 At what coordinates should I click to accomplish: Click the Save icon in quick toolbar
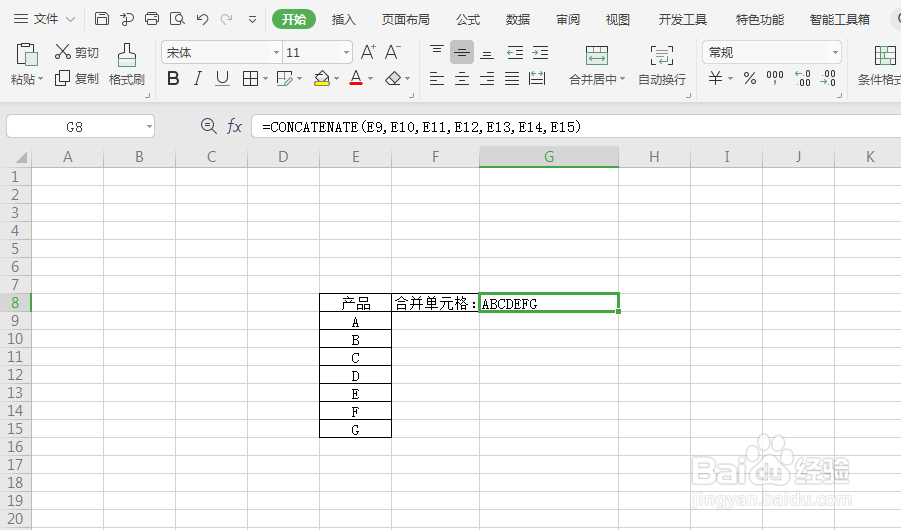(102, 19)
